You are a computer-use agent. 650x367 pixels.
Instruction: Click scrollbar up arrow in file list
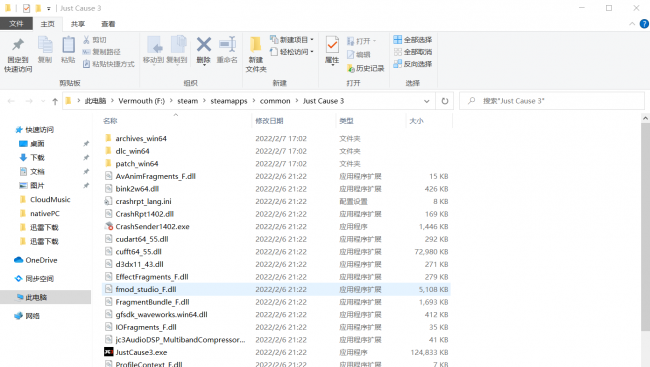(645, 118)
